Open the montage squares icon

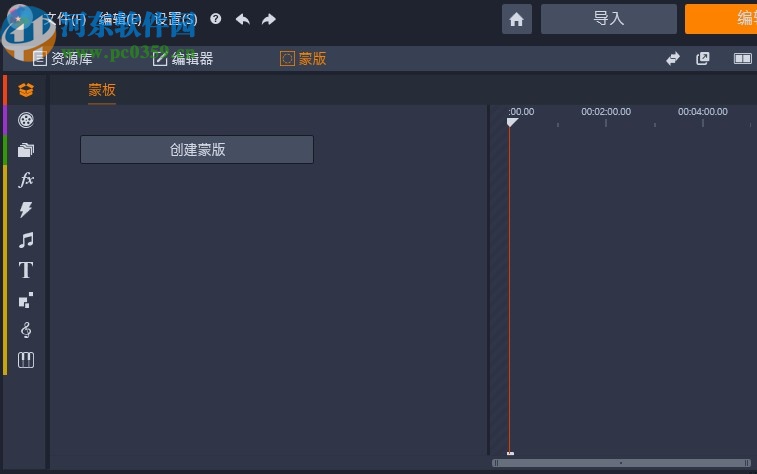pyautogui.click(x=26, y=300)
